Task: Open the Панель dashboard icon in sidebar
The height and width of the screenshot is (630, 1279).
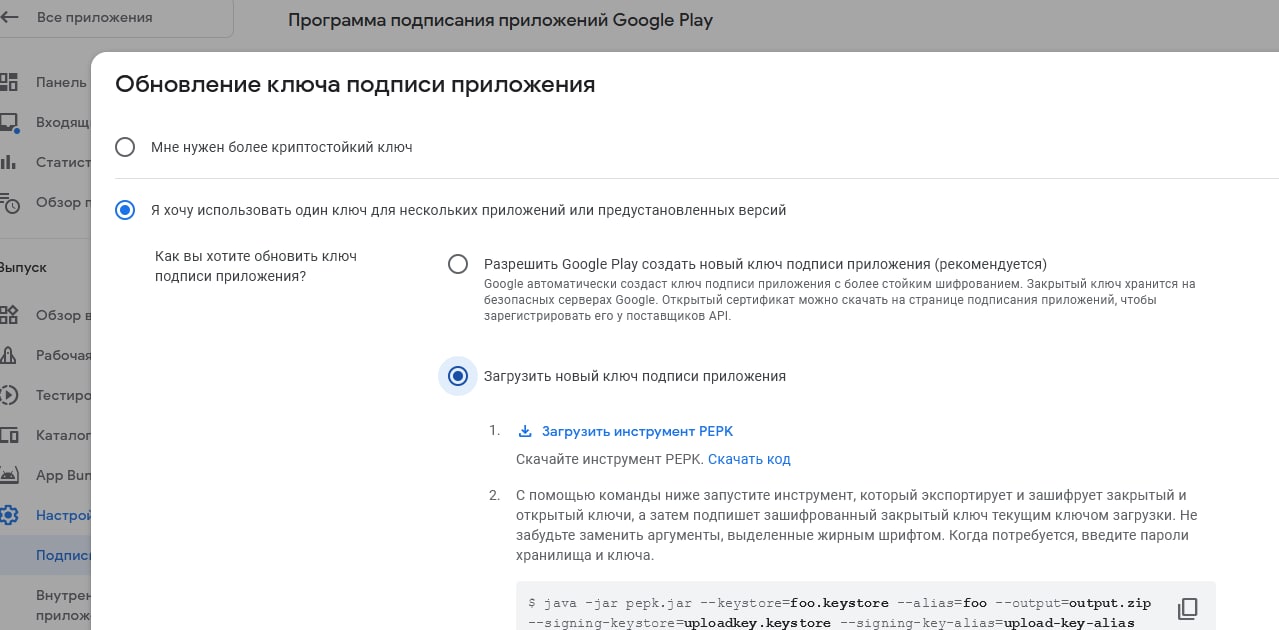Action: point(9,82)
